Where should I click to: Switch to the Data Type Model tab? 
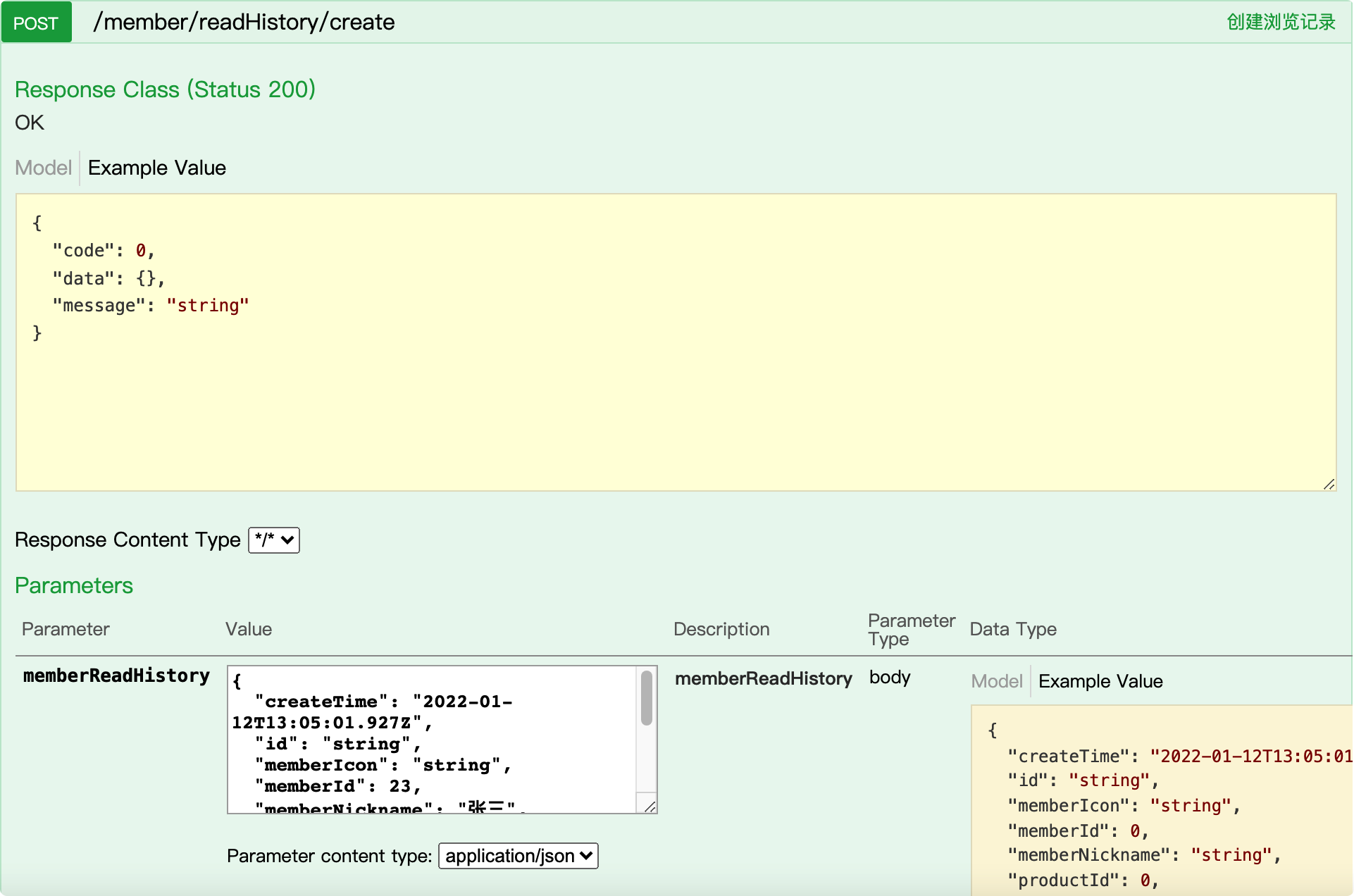pos(996,681)
